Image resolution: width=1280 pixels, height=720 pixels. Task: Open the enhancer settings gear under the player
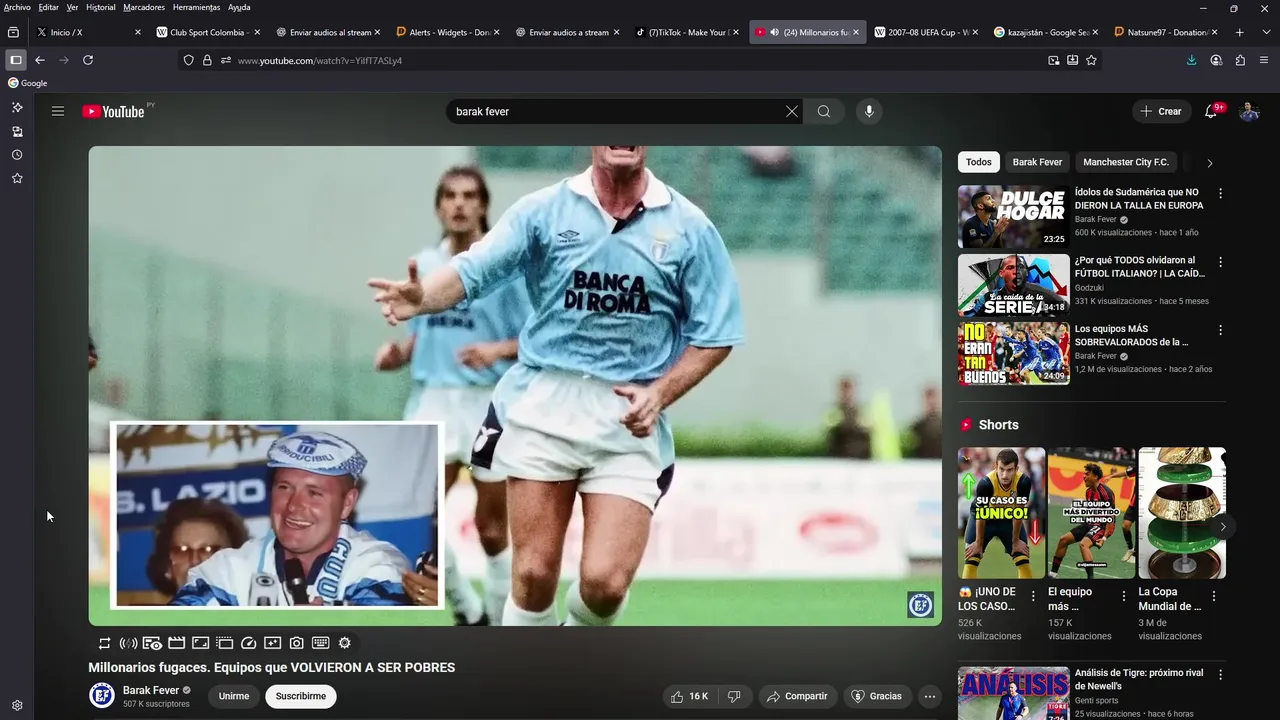click(x=345, y=643)
